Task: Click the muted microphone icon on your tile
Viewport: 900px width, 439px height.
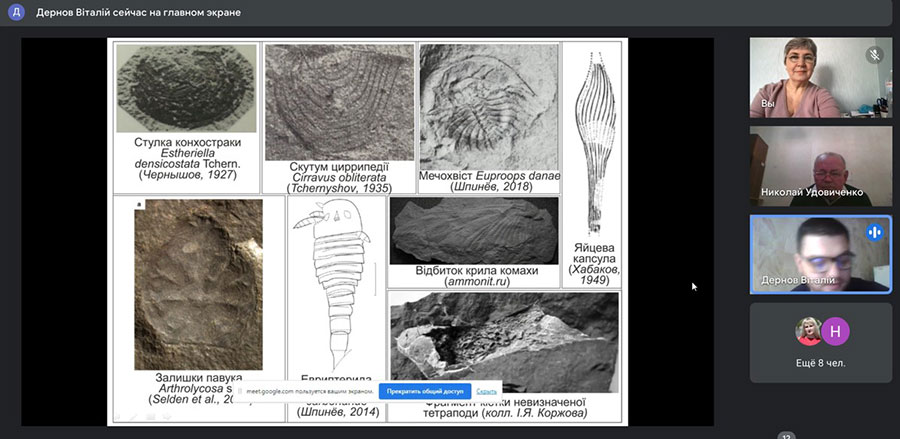Action: pos(874,55)
